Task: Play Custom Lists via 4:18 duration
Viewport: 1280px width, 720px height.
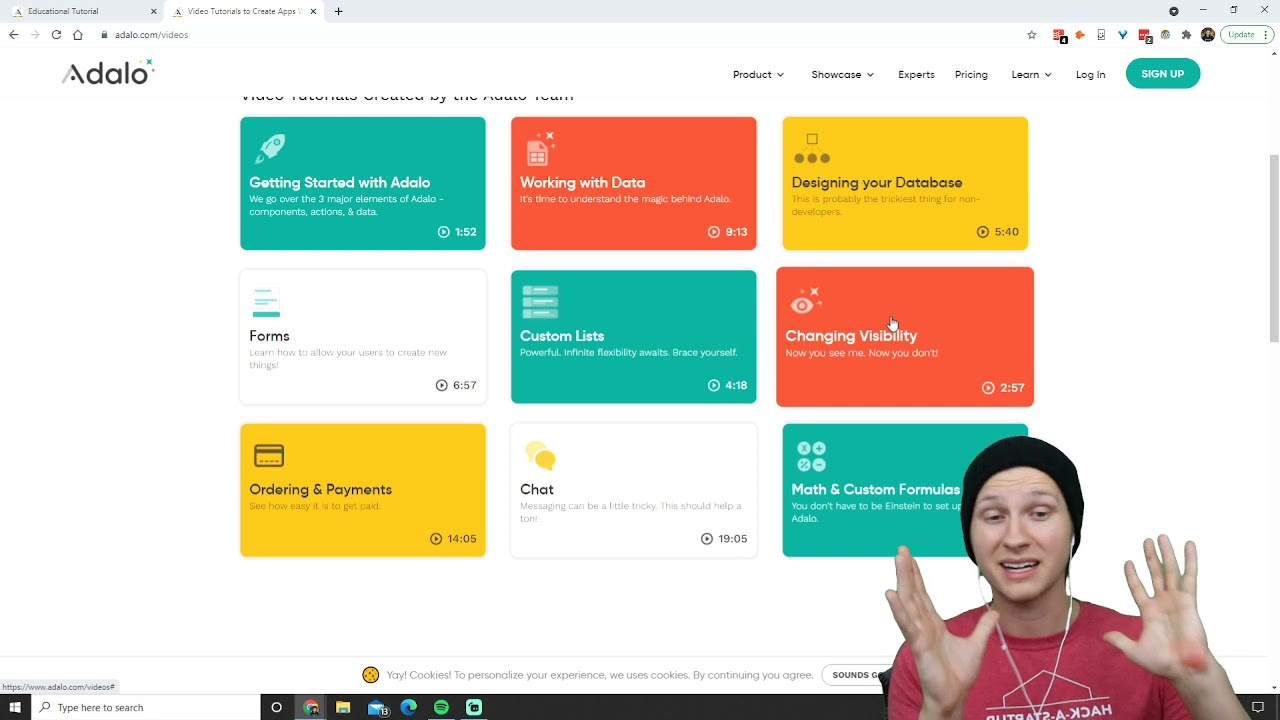Action: point(728,385)
